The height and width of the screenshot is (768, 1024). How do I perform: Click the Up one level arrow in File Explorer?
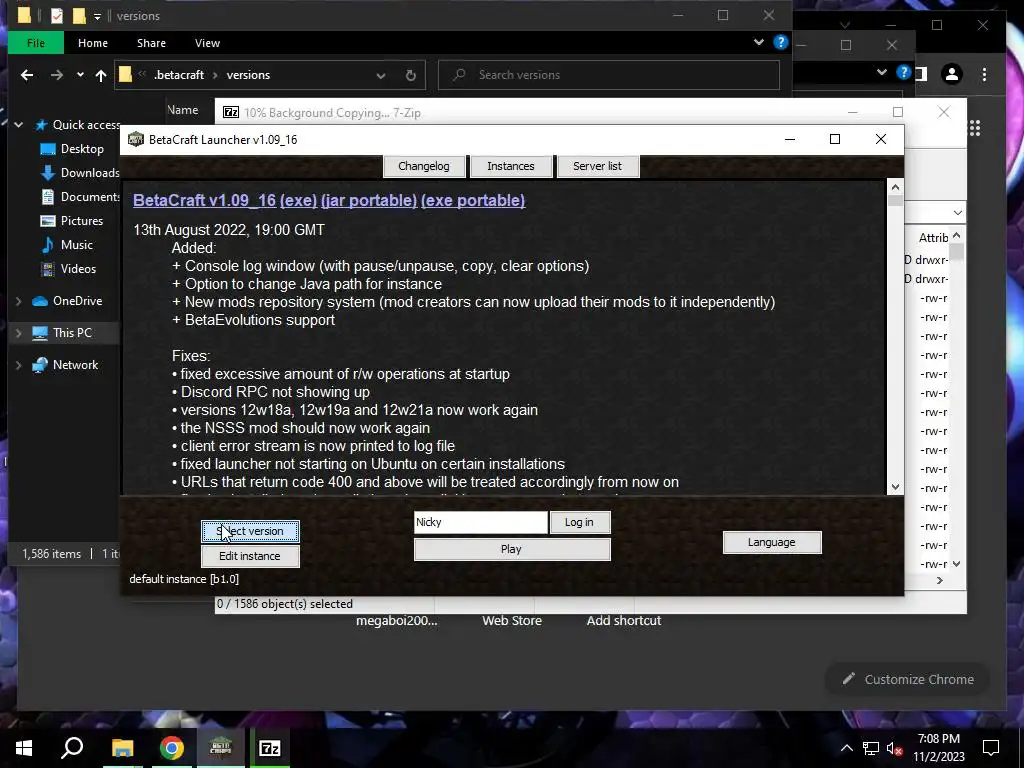tap(101, 75)
